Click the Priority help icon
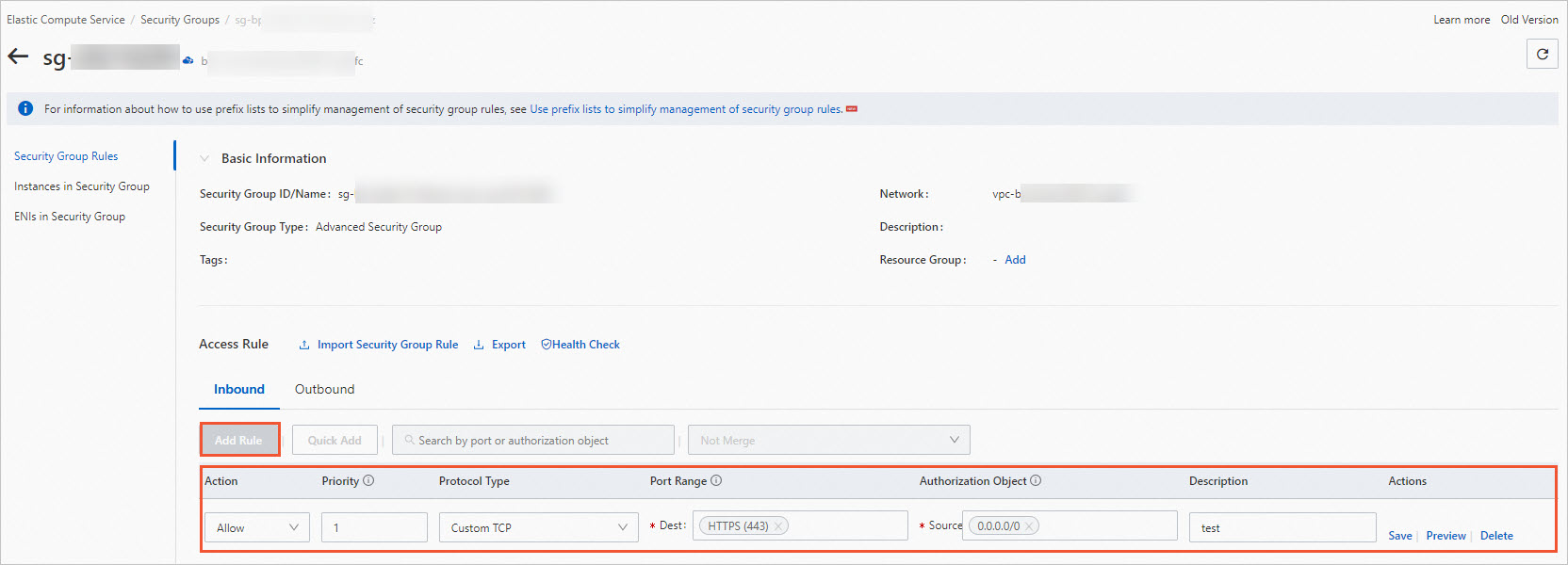Viewport: 1568px width, 565px height. [x=368, y=480]
